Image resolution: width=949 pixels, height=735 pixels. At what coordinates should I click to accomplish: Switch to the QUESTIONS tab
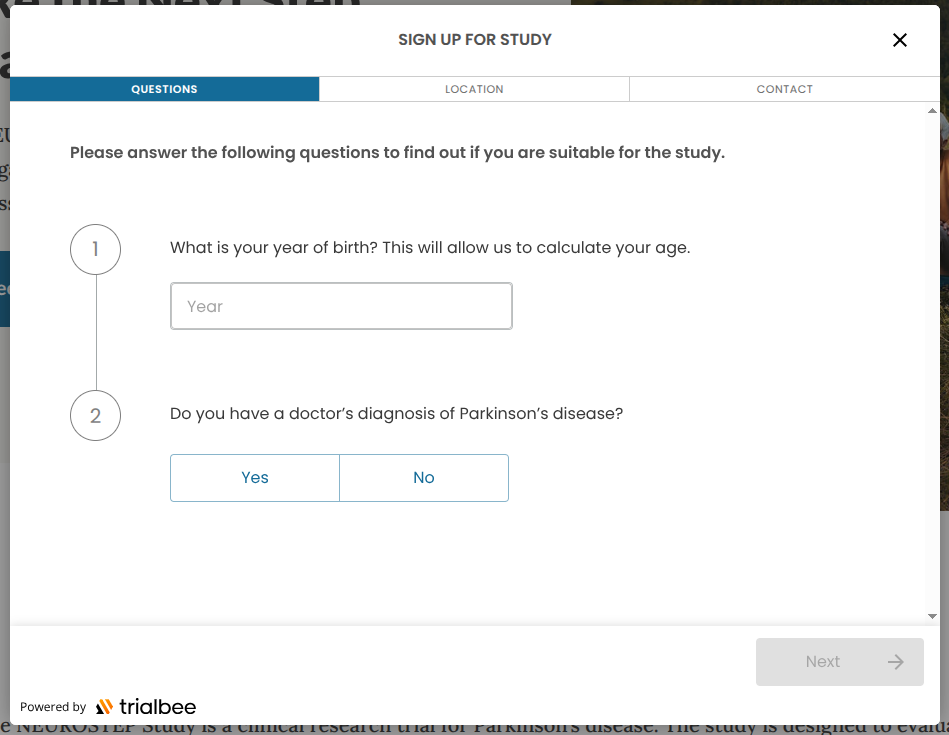coord(164,89)
